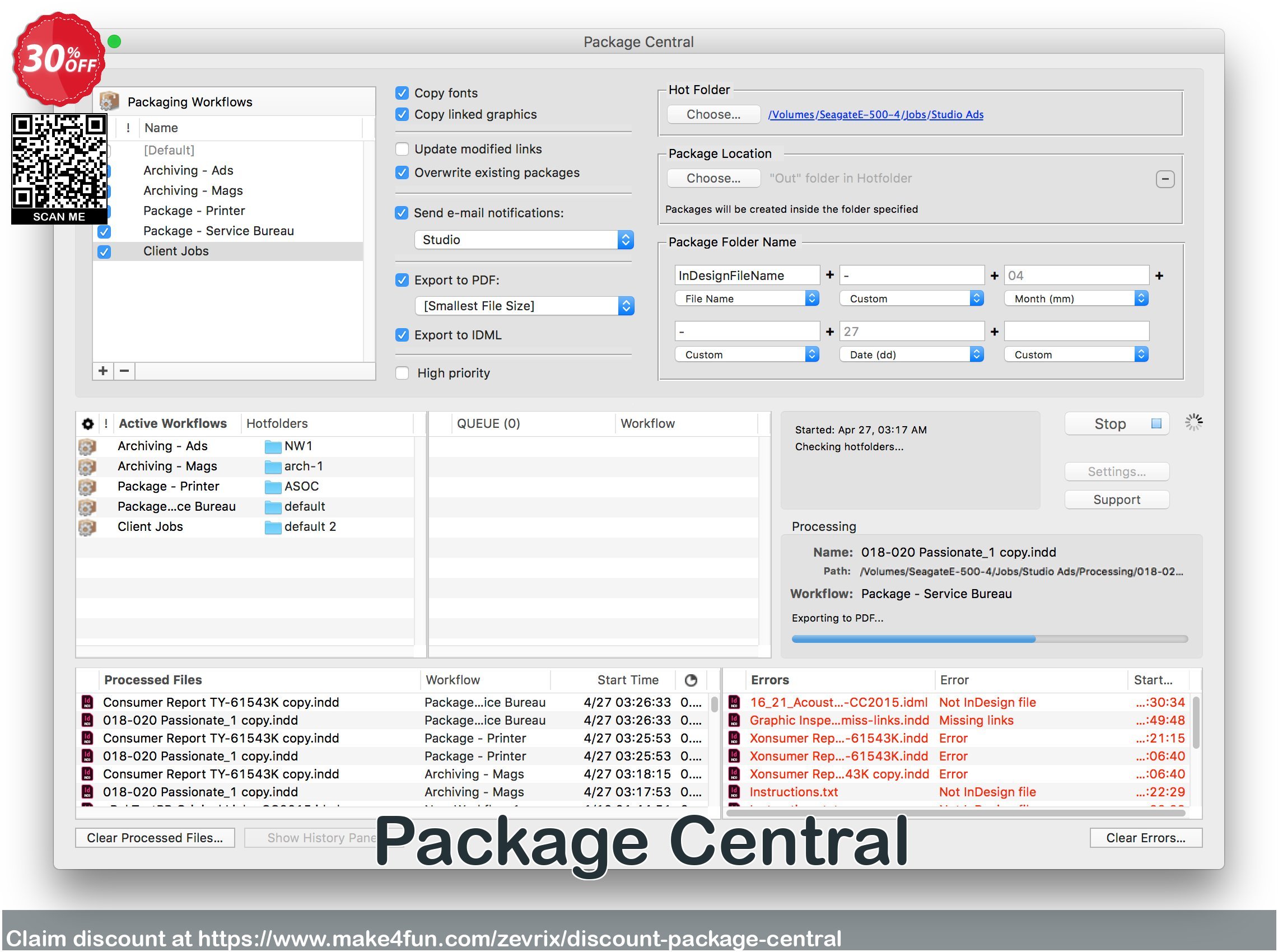Toggle Export to IDML checkbox
Image resolution: width=1278 pixels, height=952 pixels.
click(x=402, y=335)
